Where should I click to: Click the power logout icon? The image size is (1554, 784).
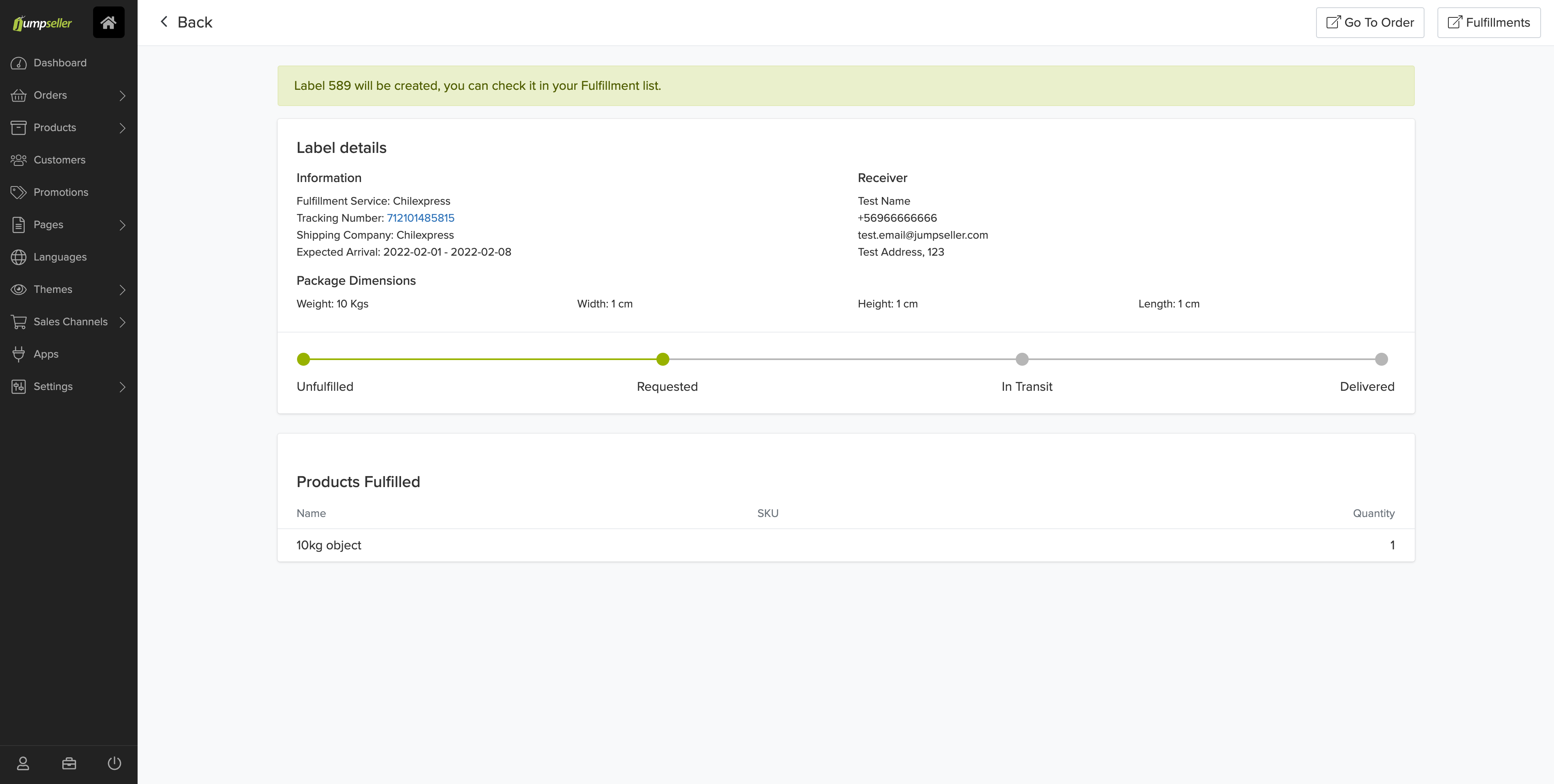(x=115, y=763)
